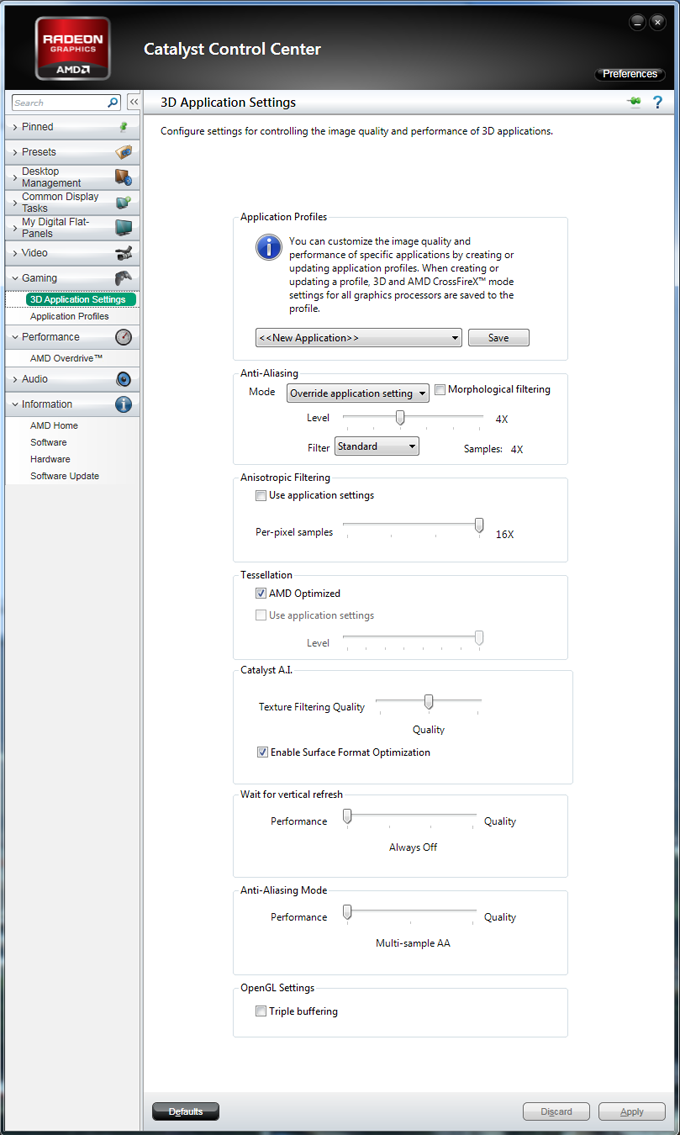Screen dimensions: 680x1135
Task: Expand the Desktop Management section
Action: (72, 177)
